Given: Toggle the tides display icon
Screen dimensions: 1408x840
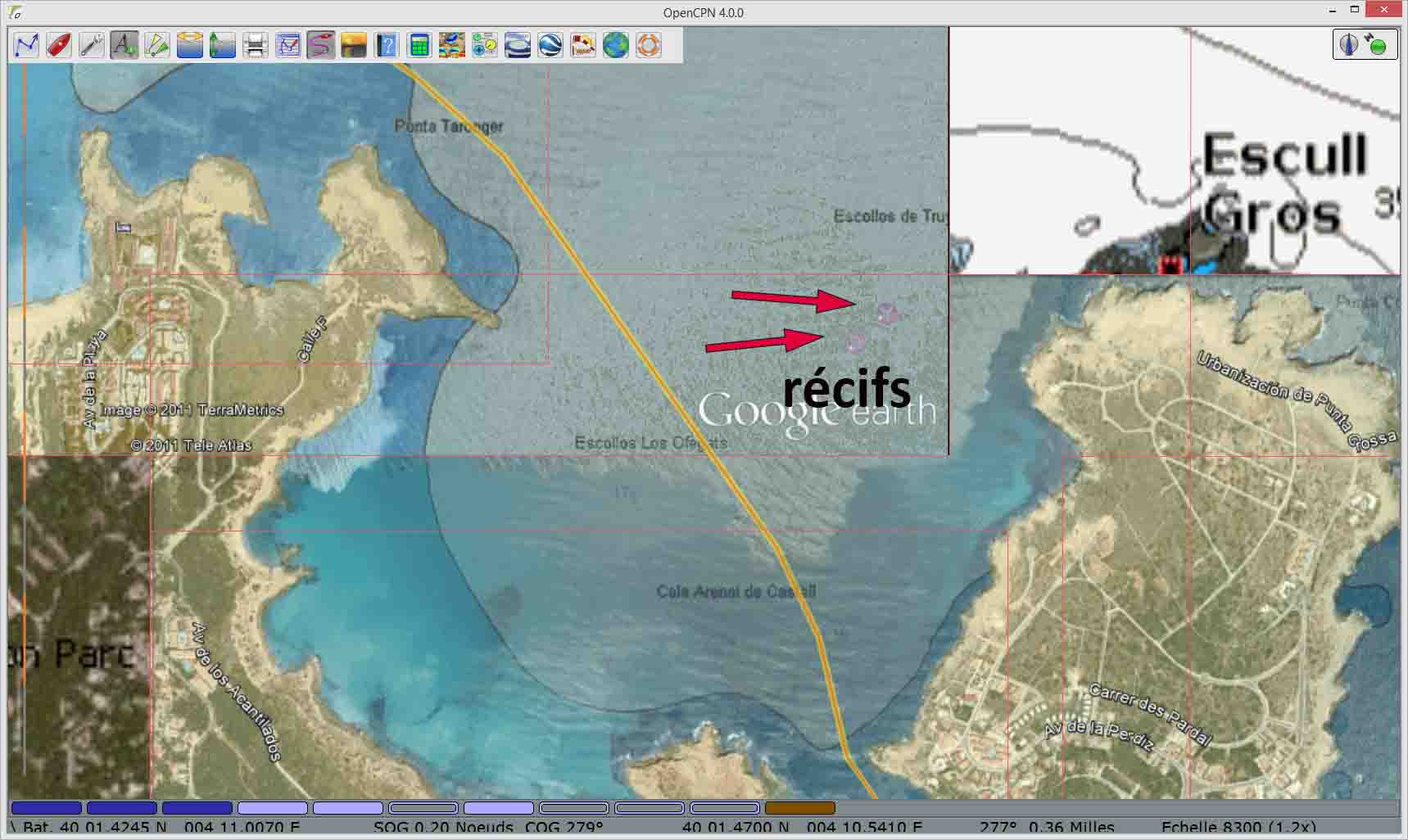Looking at the screenshot, I should click(x=223, y=45).
